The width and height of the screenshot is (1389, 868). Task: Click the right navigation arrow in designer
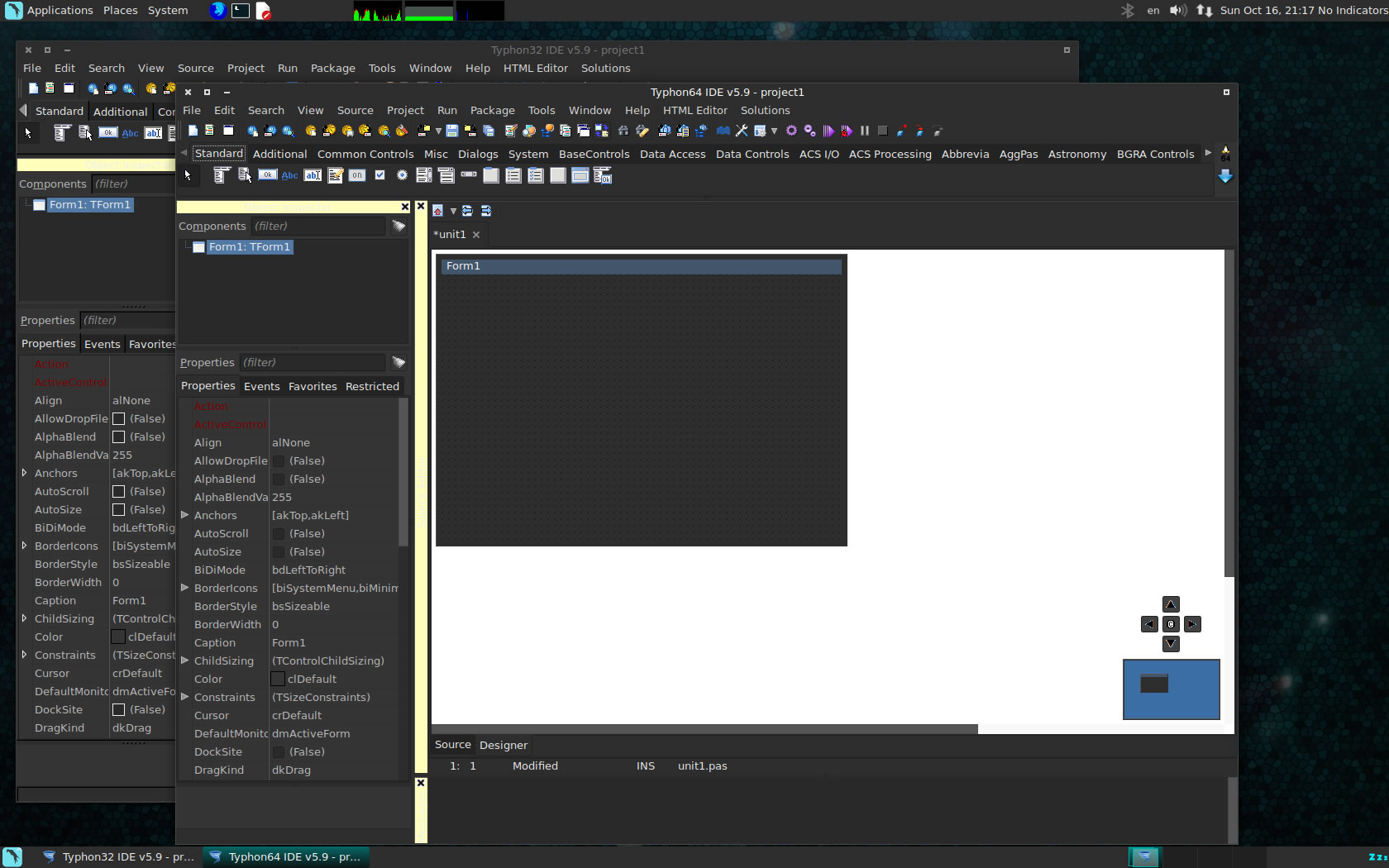tap(1192, 624)
